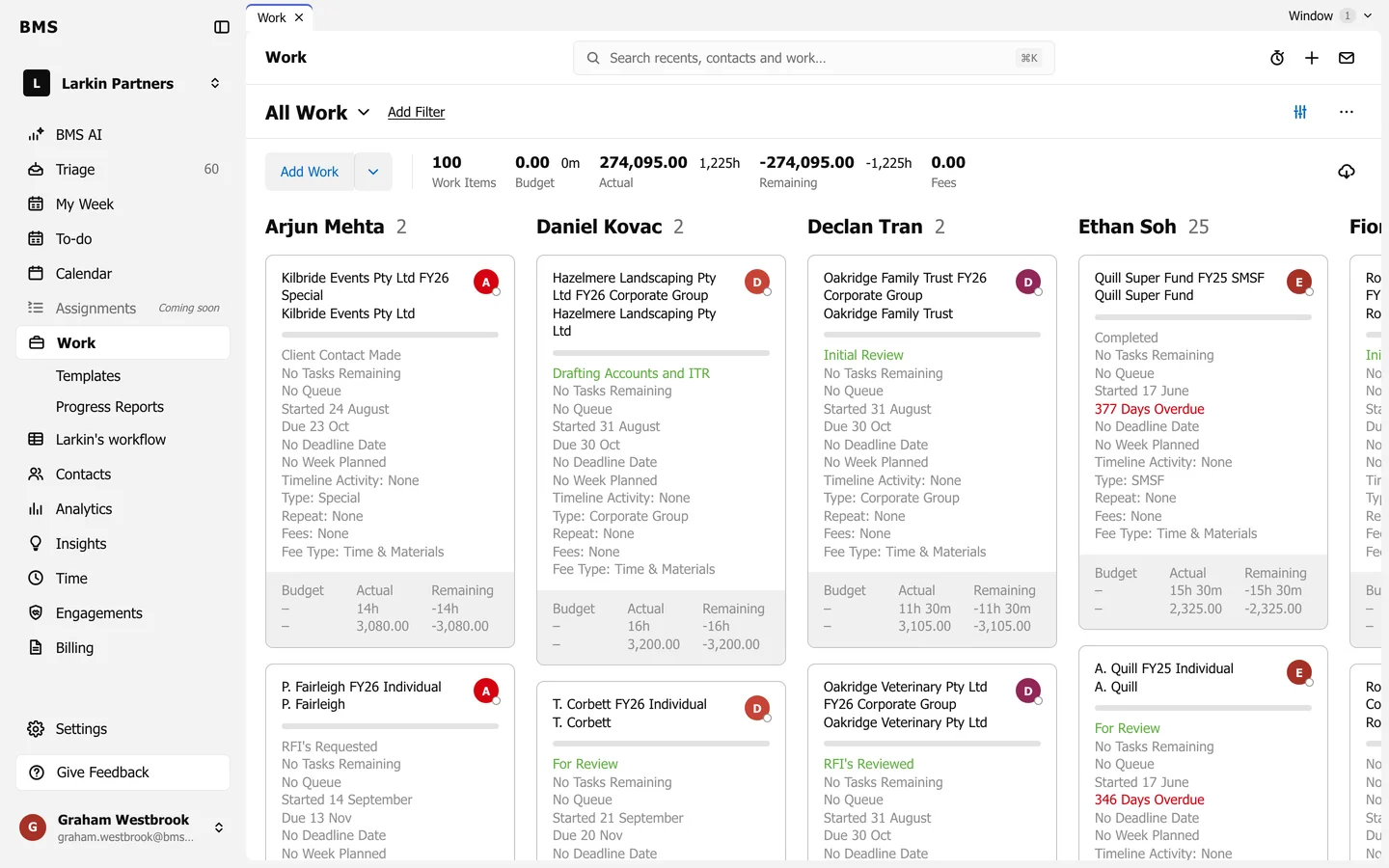Click the search recents, contacts and work field

click(x=814, y=58)
